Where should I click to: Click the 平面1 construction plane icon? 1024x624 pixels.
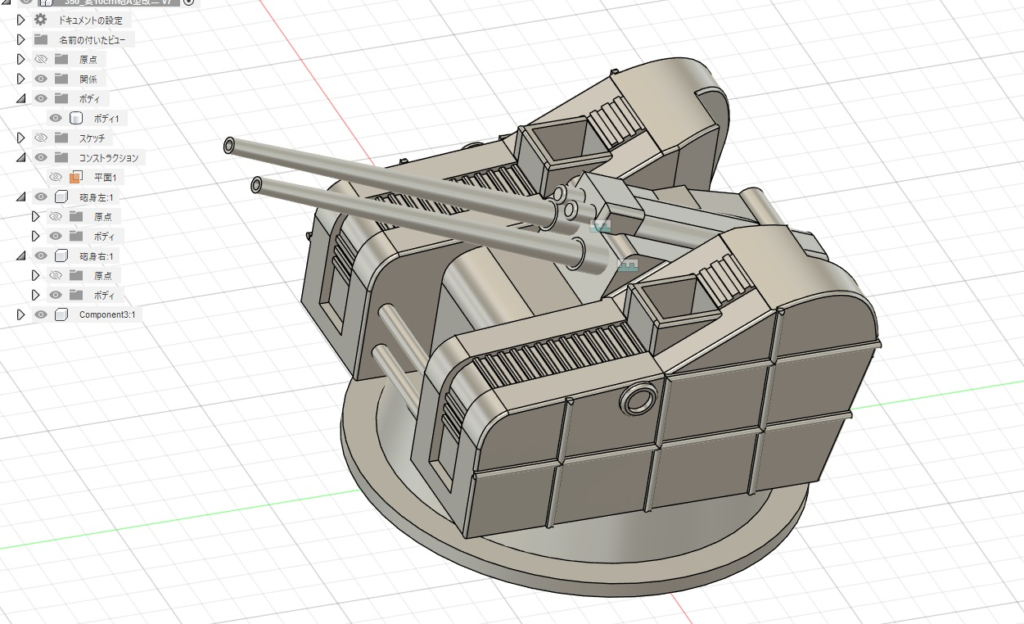[x=75, y=177]
